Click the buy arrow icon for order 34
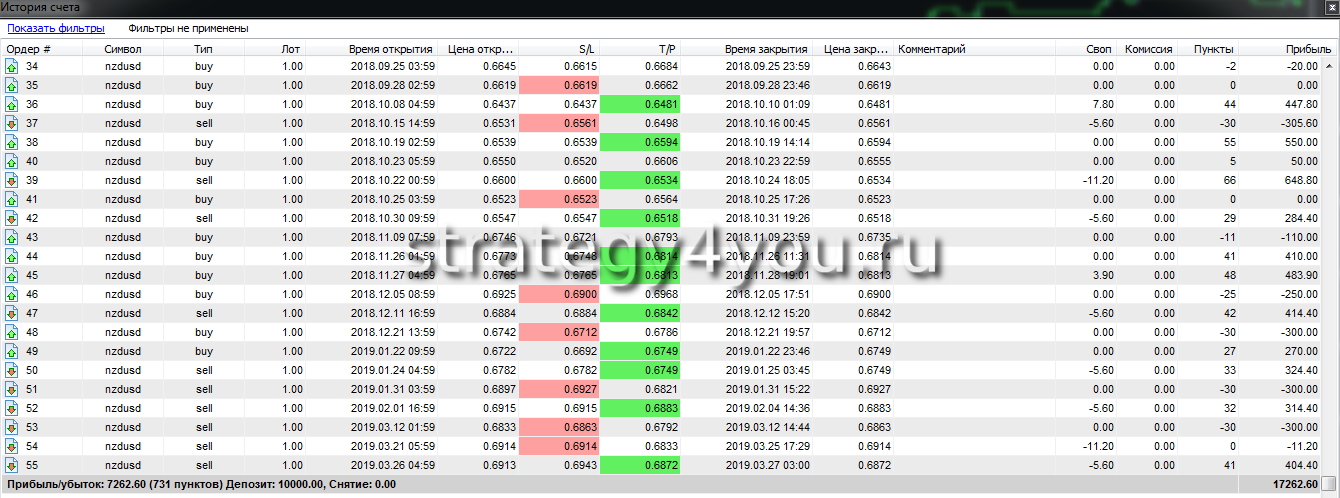Viewport: 1340px width, 498px height. 12,66
